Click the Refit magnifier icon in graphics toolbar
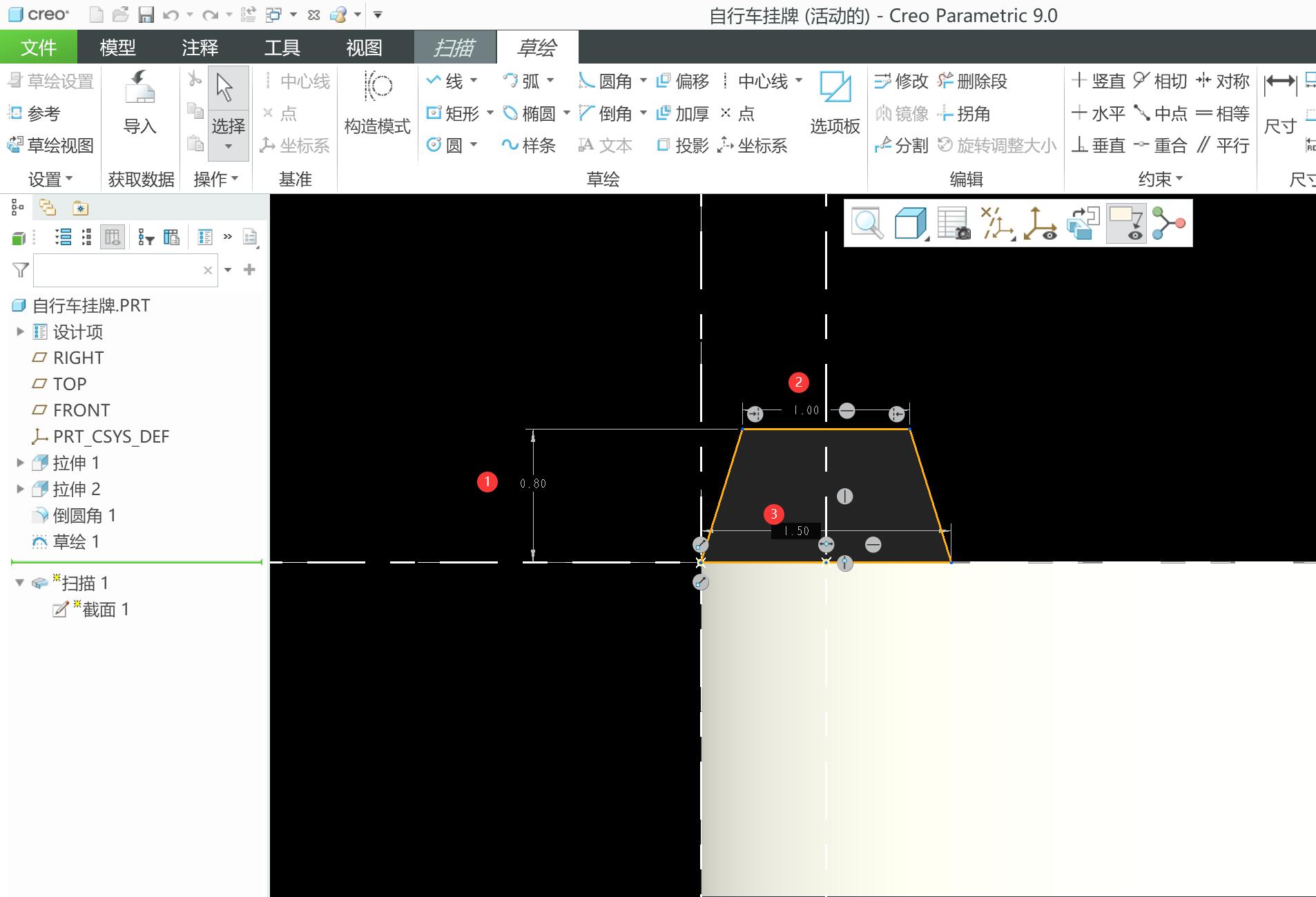Image resolution: width=1316 pixels, height=897 pixels. tap(867, 223)
